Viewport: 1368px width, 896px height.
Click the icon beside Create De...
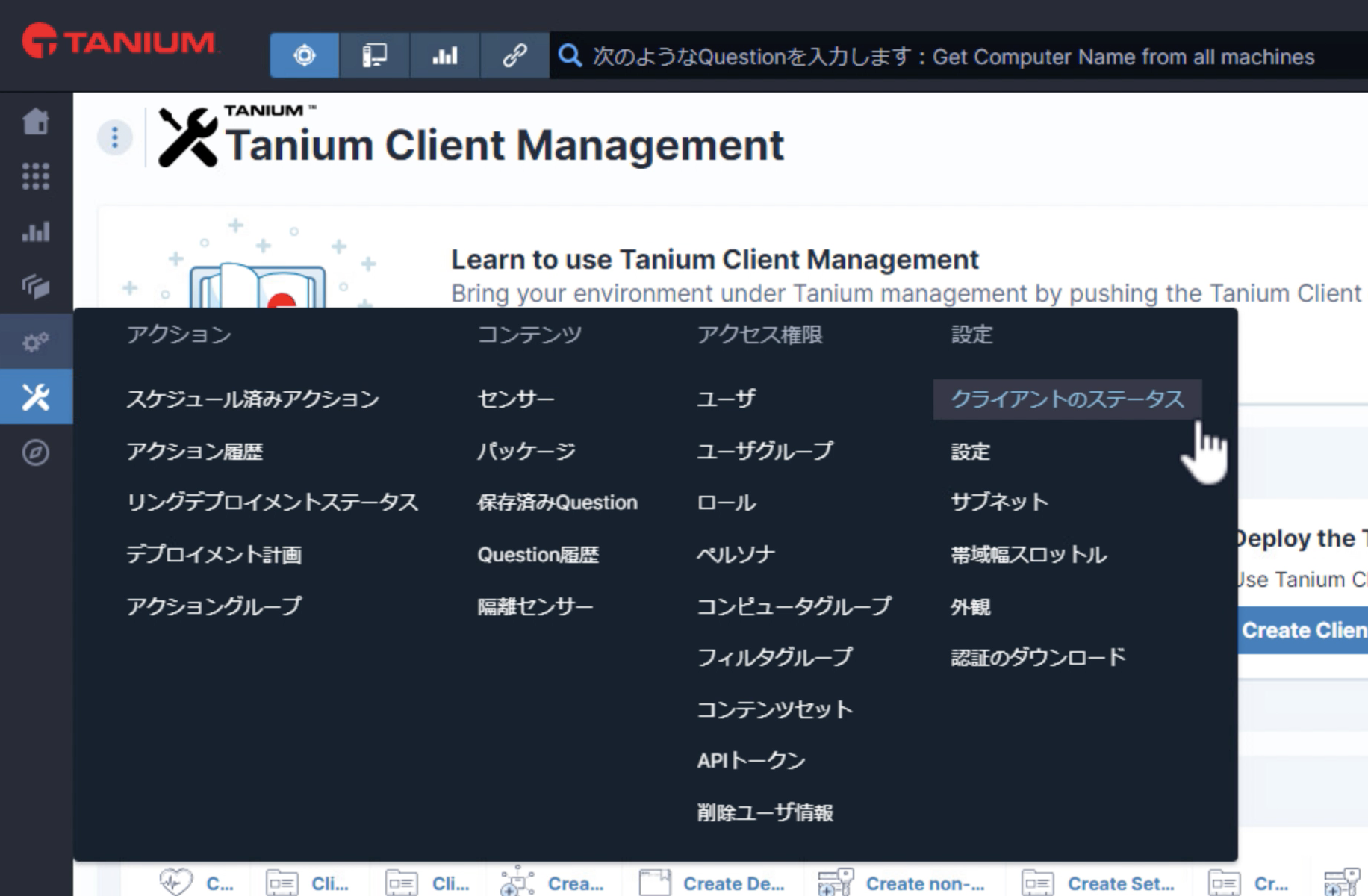(655, 883)
